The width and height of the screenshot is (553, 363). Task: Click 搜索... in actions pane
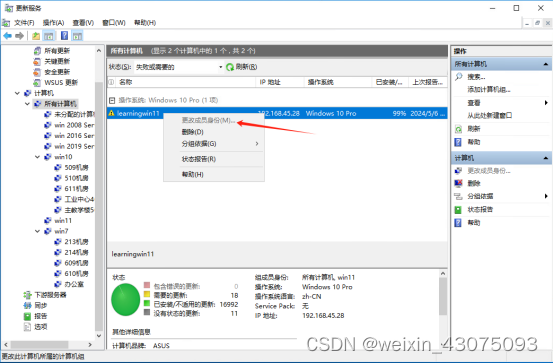[476, 77]
